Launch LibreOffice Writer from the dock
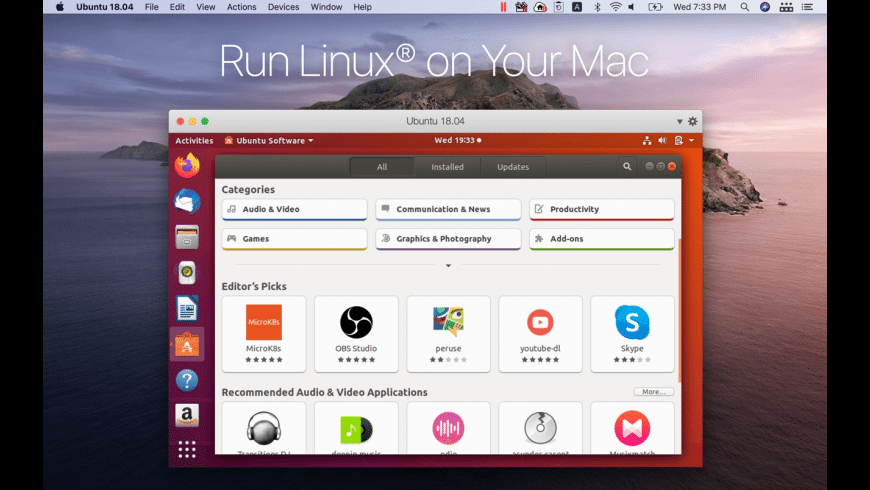 [x=187, y=309]
